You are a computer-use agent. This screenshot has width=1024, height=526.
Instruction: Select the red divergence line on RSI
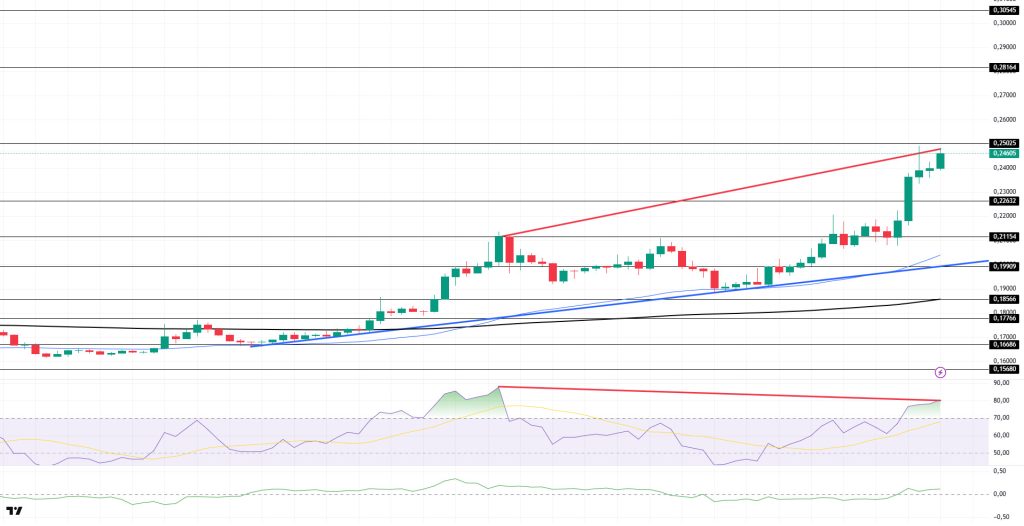[718, 393]
